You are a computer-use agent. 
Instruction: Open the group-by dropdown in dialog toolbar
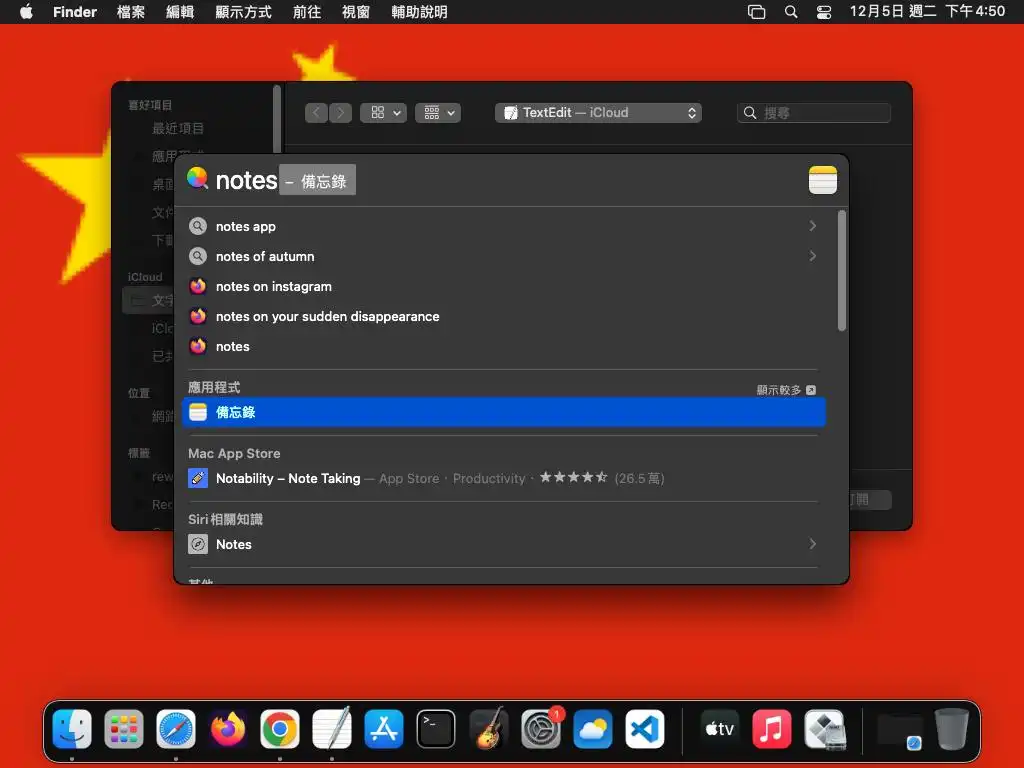point(438,113)
